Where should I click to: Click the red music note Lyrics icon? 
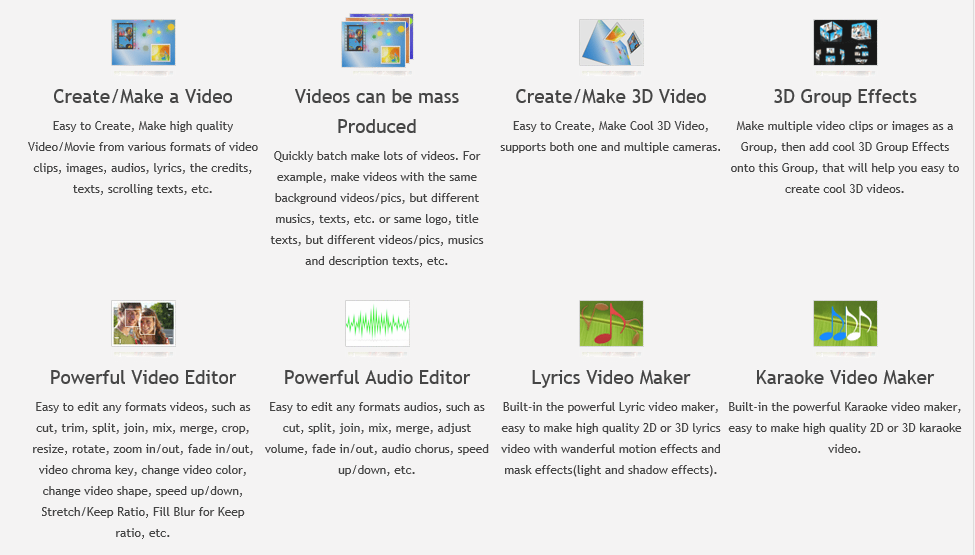[x=611, y=323]
